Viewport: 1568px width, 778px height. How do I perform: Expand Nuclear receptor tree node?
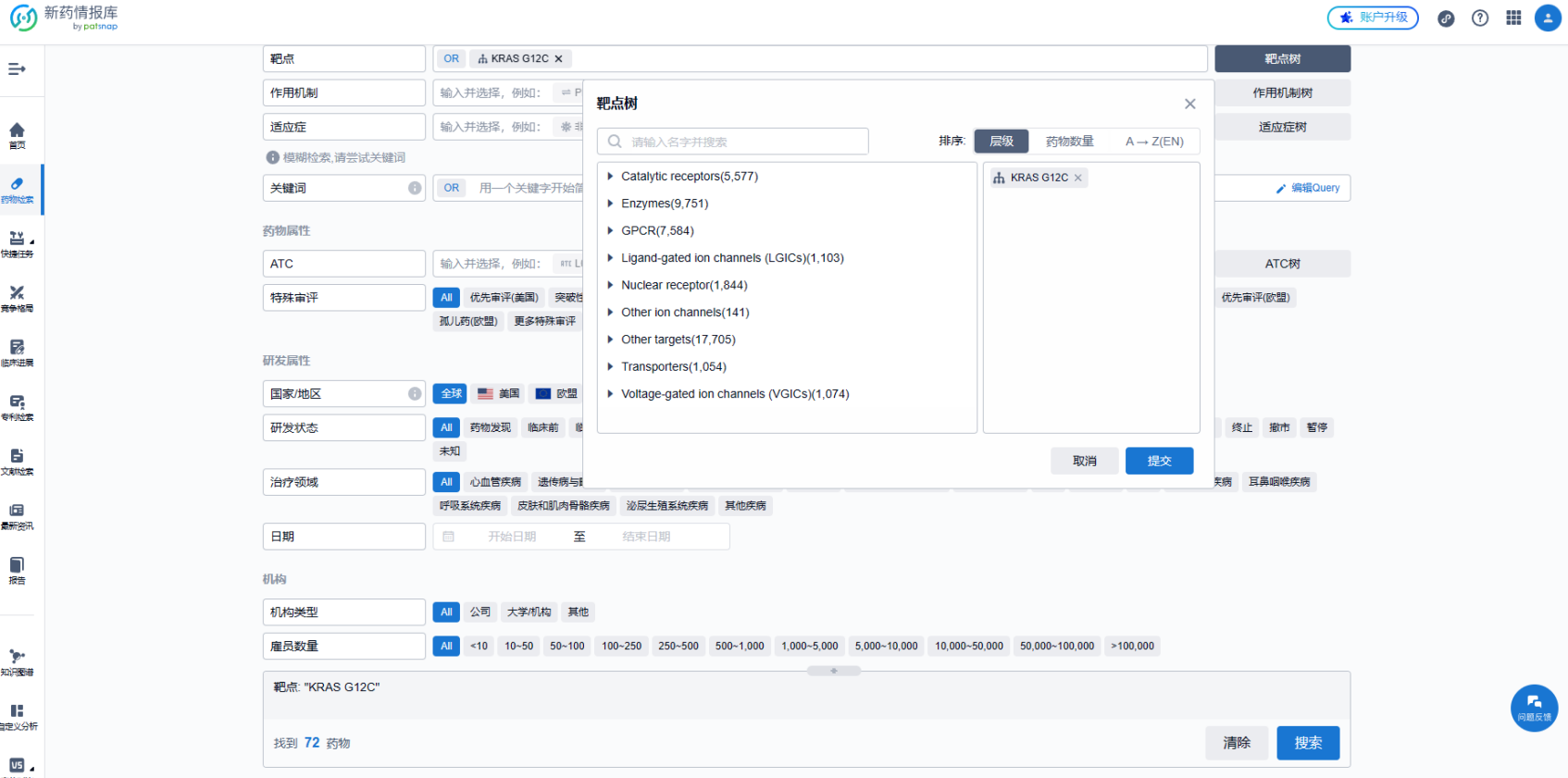(x=610, y=286)
